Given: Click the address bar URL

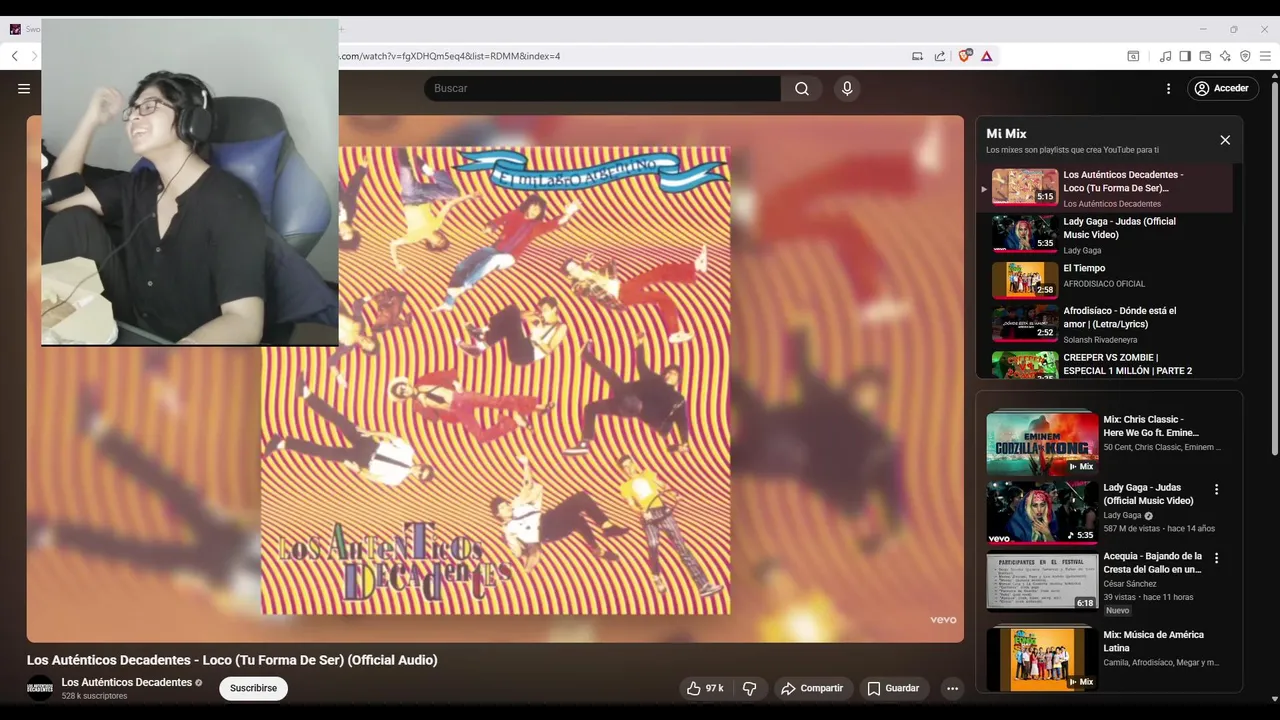Looking at the screenshot, I should (450, 56).
